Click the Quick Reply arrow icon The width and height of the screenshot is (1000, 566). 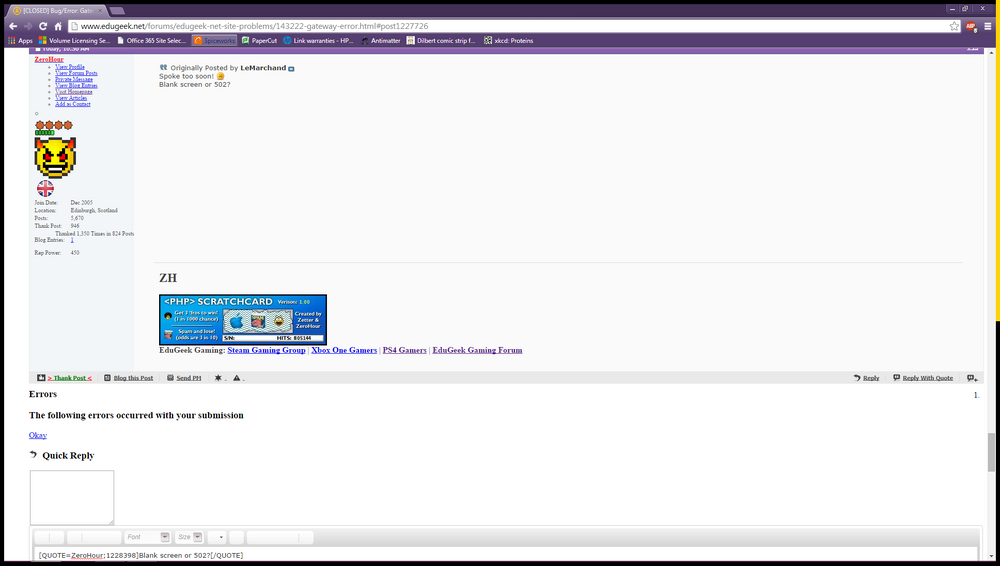point(33,454)
